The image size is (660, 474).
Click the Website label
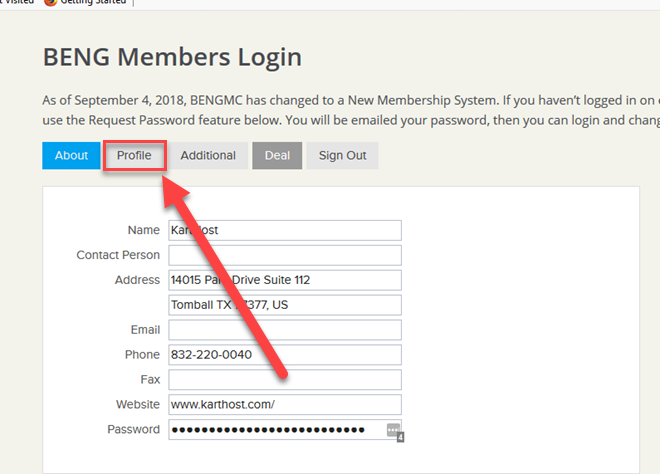tap(138, 405)
